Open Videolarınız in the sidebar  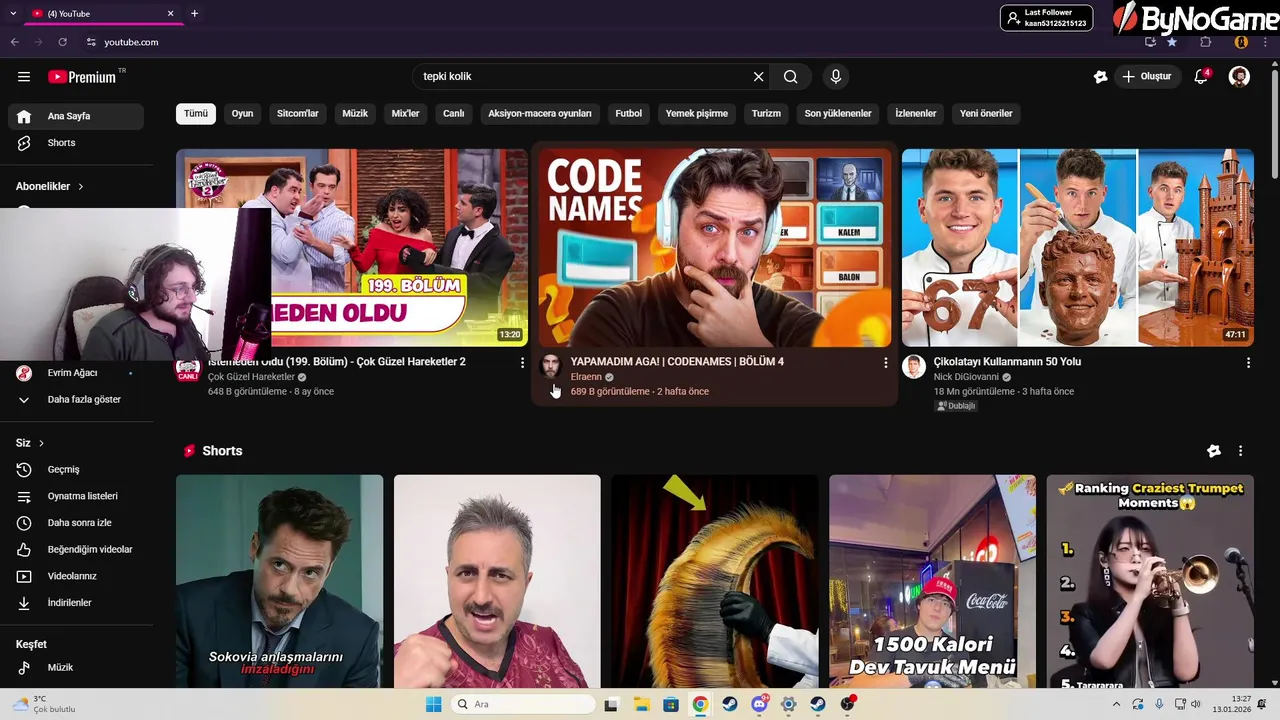pyautogui.click(x=76, y=576)
